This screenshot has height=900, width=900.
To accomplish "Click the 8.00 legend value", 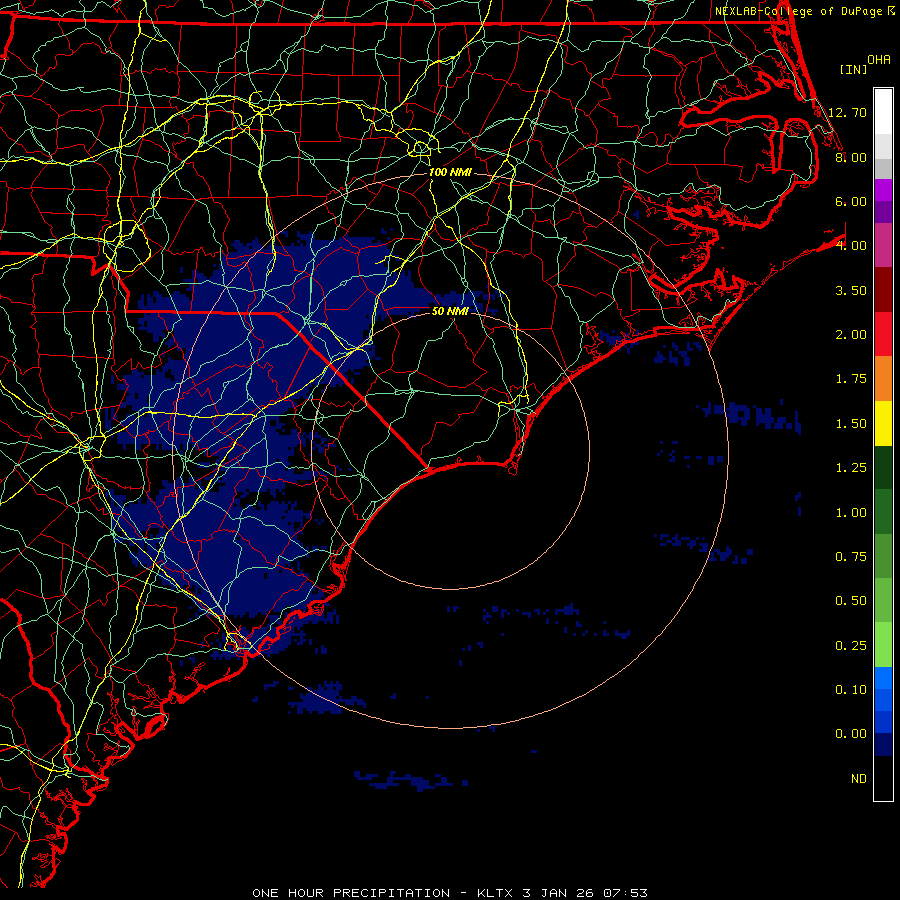I will [x=851, y=157].
